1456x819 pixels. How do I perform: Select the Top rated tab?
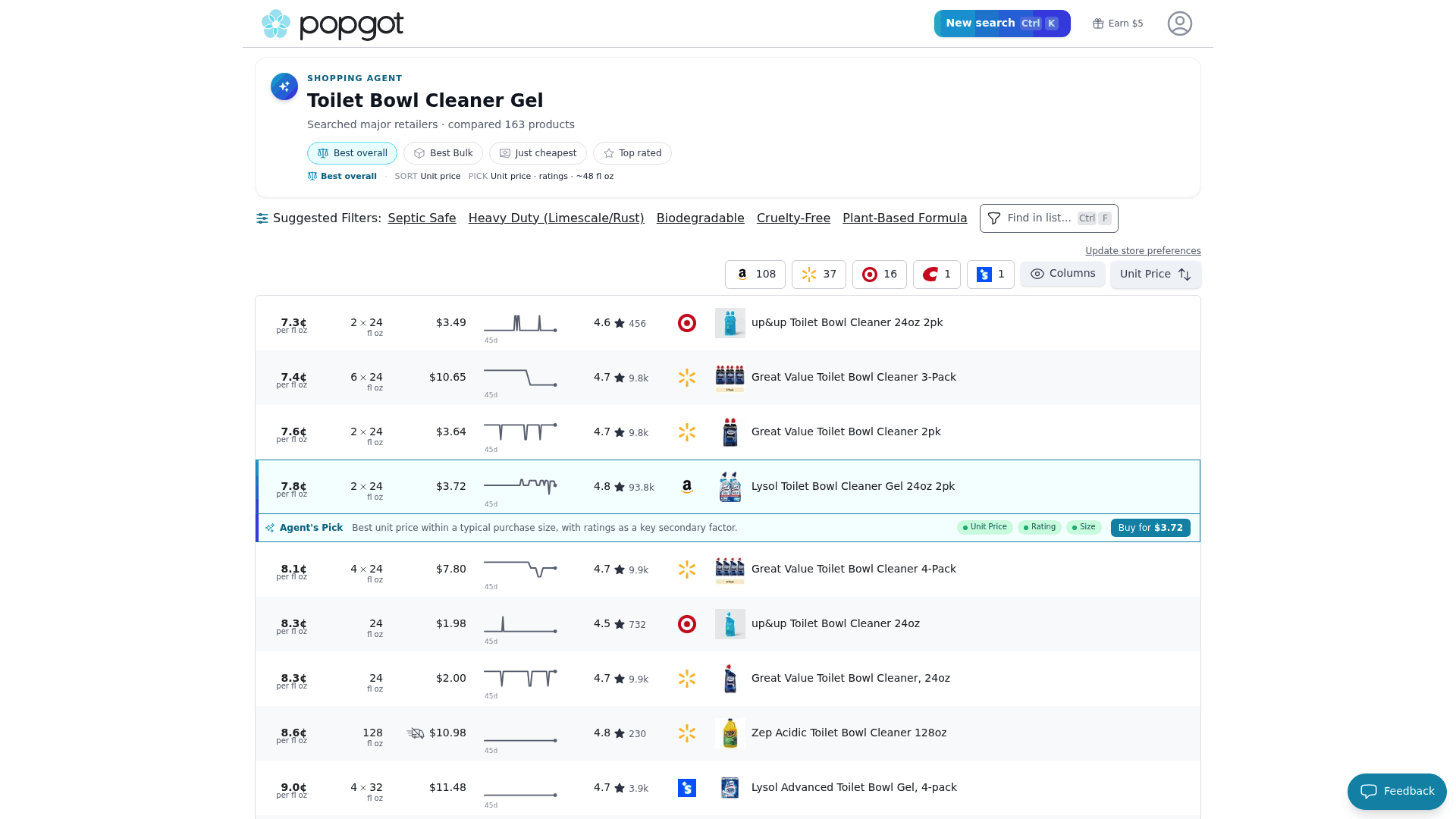point(632,153)
